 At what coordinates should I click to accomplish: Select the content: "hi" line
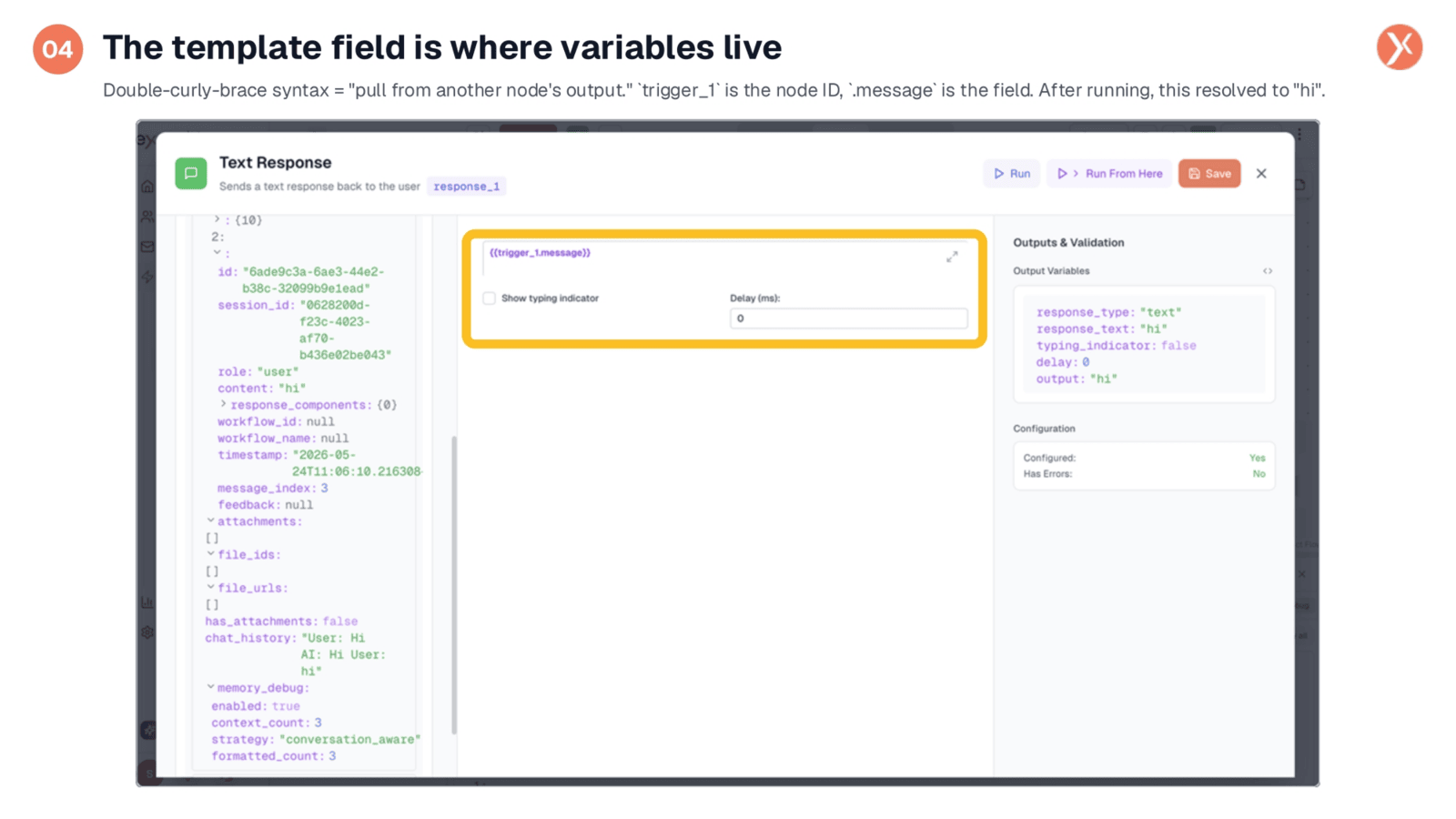pyautogui.click(x=262, y=389)
